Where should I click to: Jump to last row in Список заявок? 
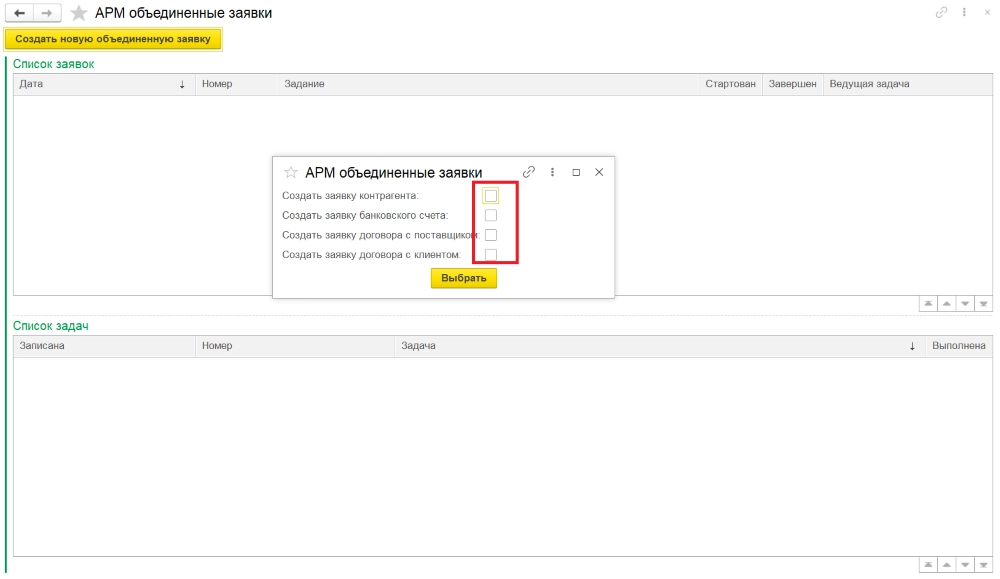point(983,304)
